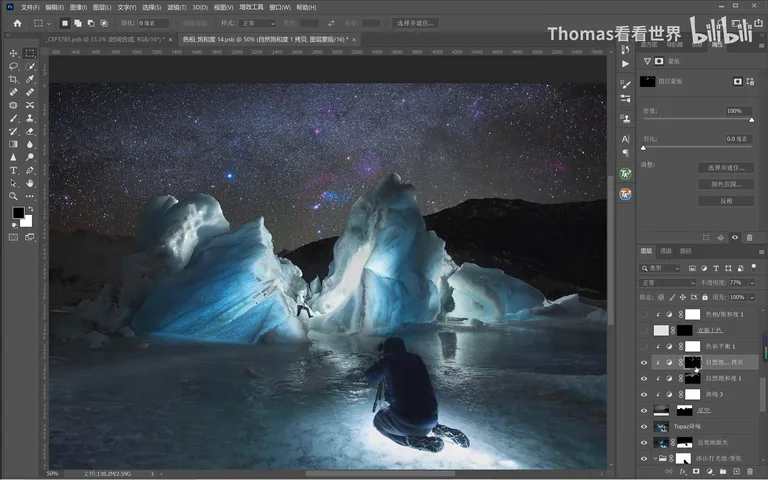
Task: Select the Pen tool
Action: click(30, 170)
